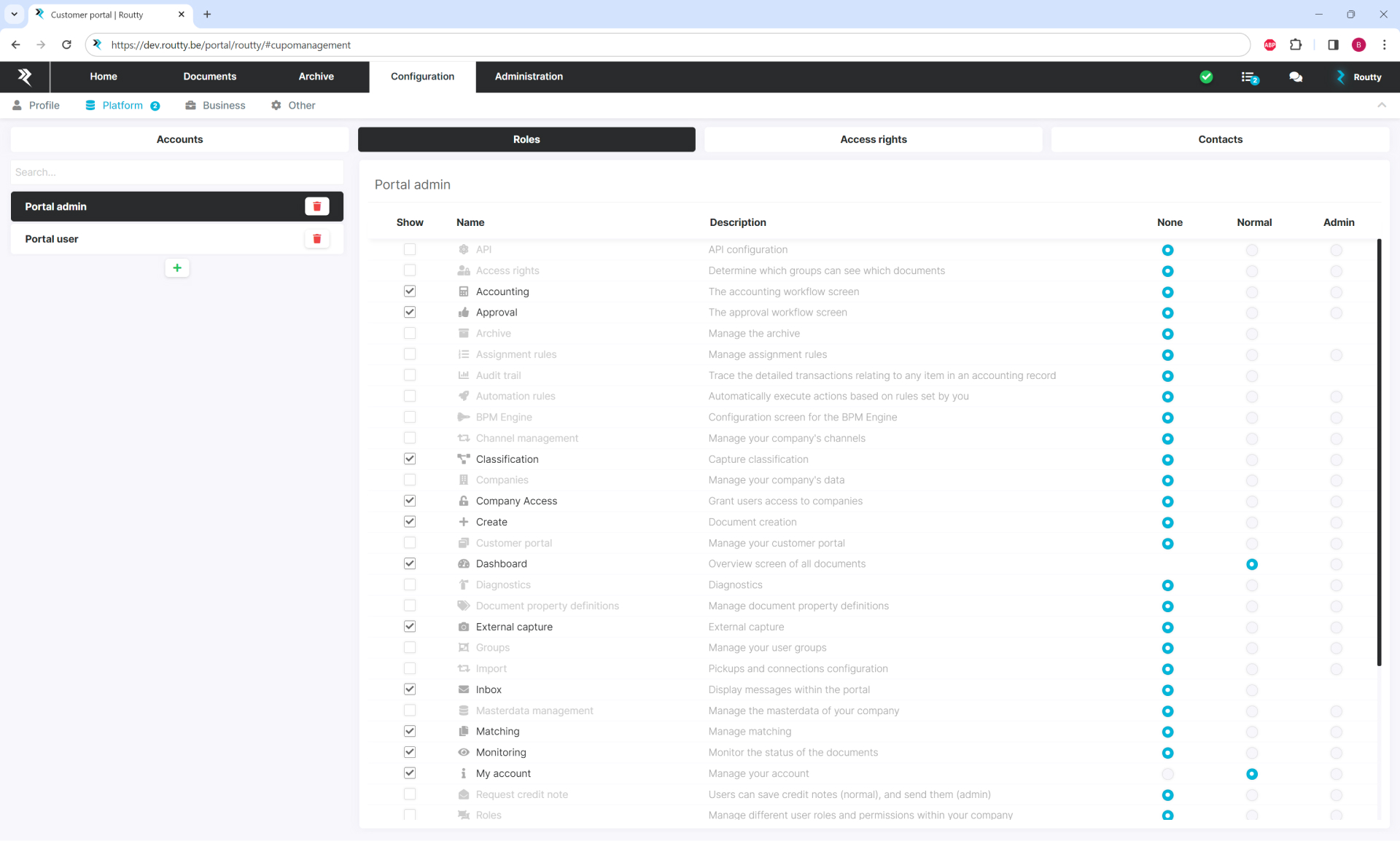This screenshot has width=1400, height=841.
Task: Open browser extensions puzzle icon
Action: click(x=1296, y=44)
